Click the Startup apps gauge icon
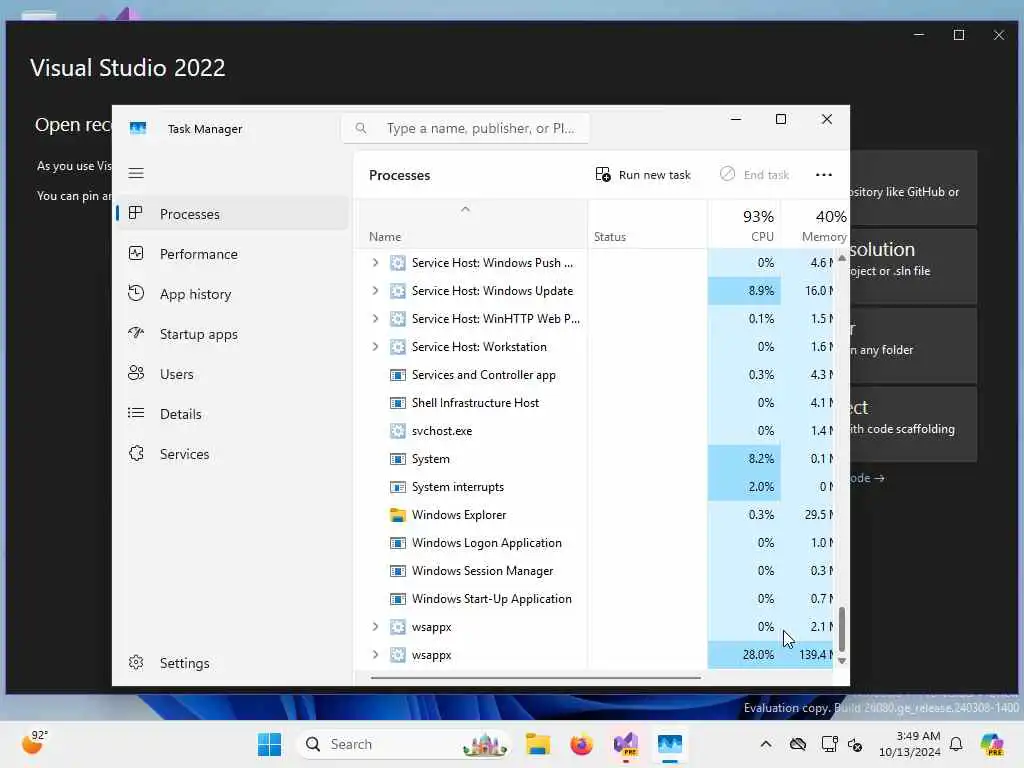Viewport: 1024px width, 768px height. 136,333
